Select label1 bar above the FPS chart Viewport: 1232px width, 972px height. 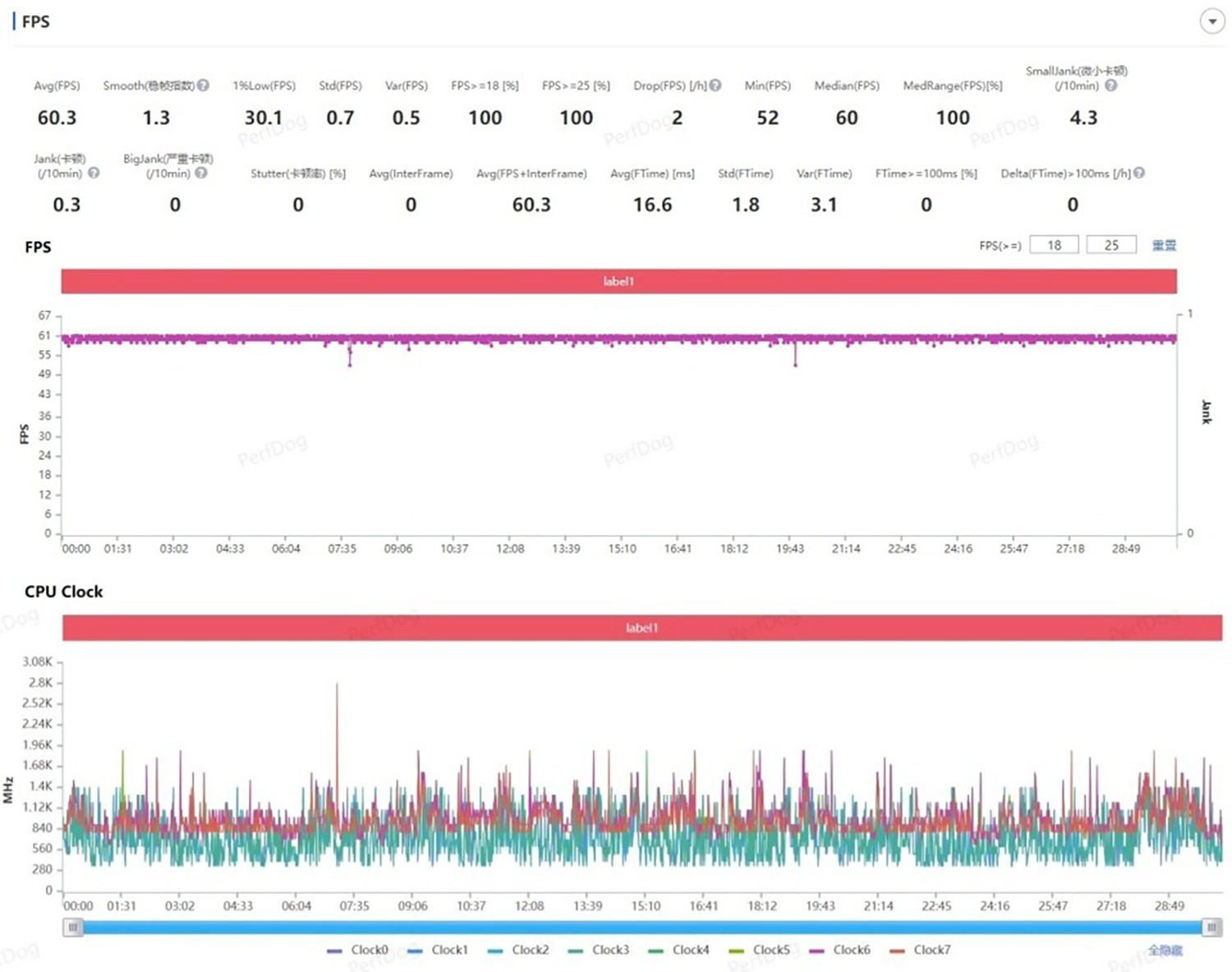pos(618,281)
